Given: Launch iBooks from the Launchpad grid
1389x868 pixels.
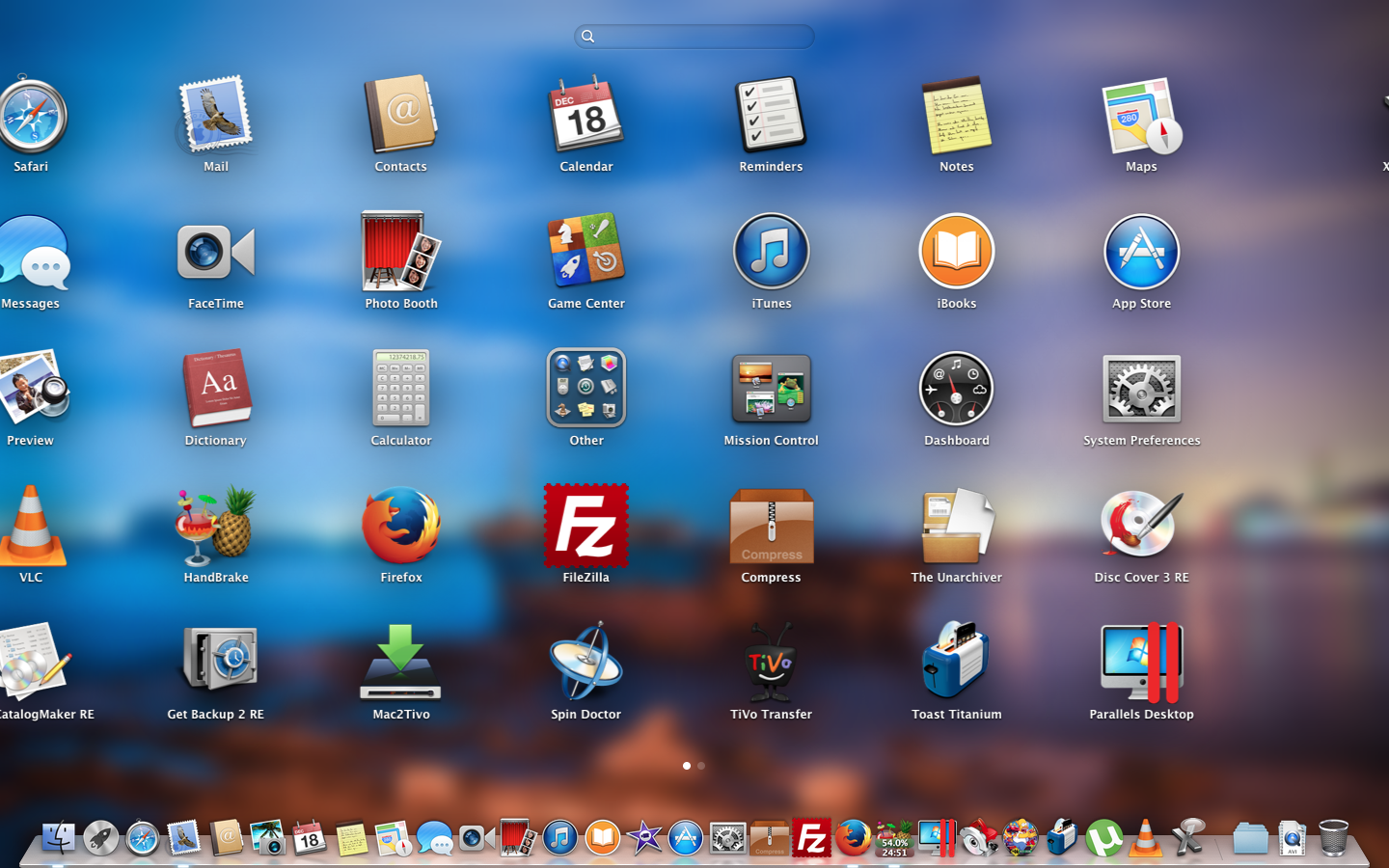Looking at the screenshot, I should point(956,252).
